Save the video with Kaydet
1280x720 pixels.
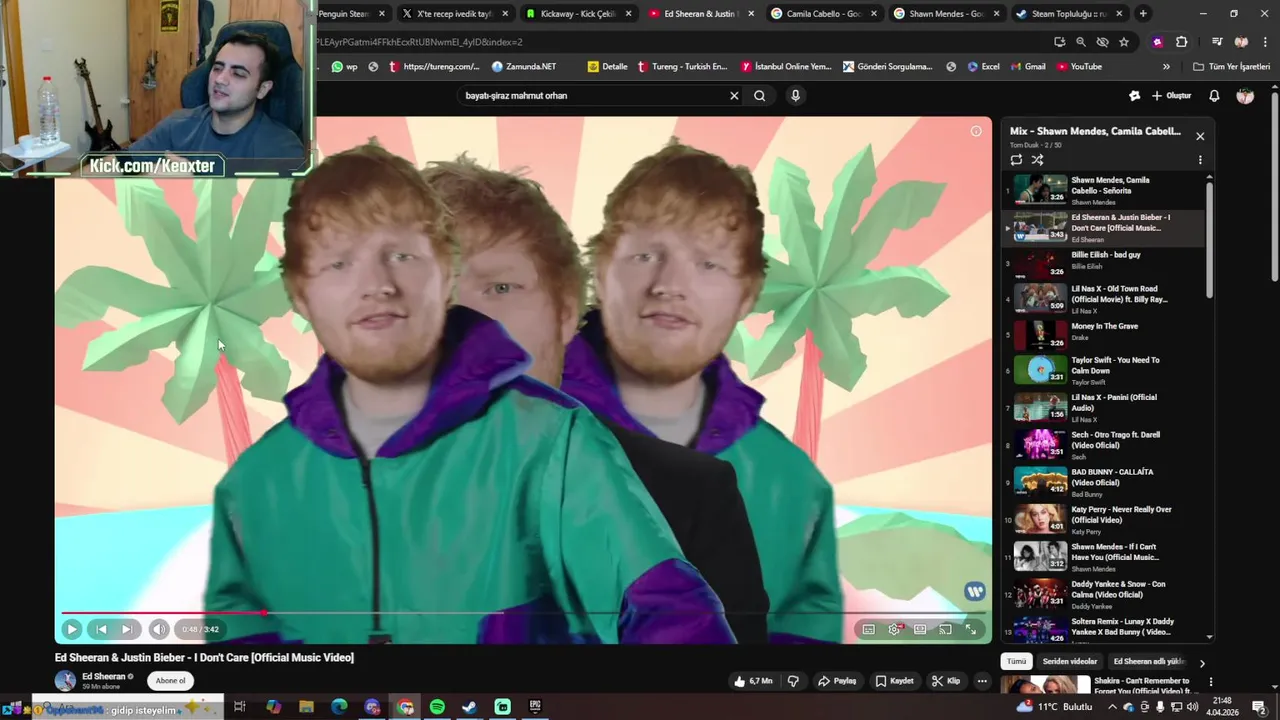click(894, 681)
